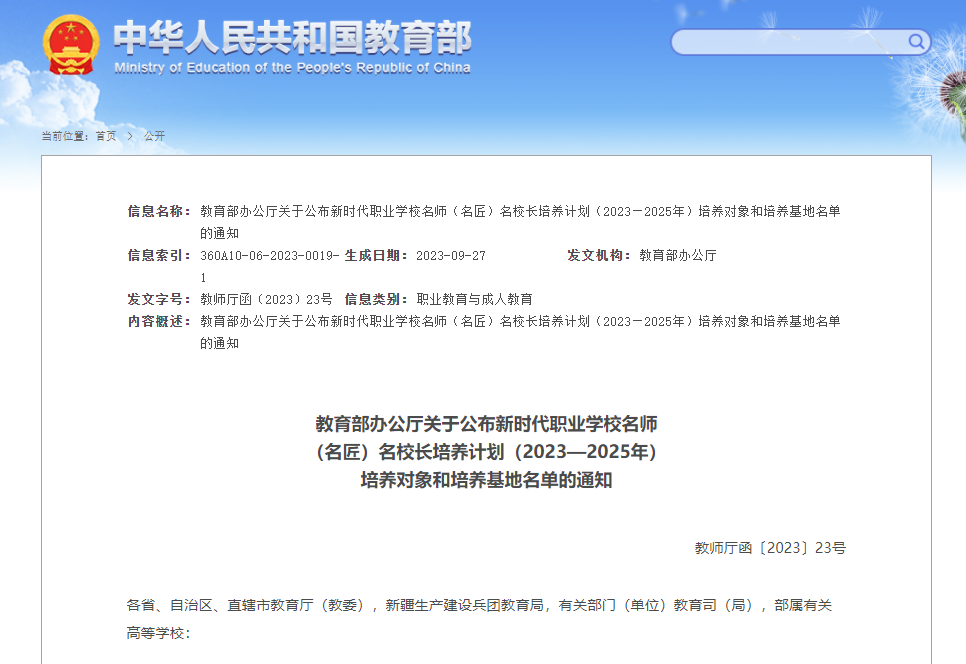
Task: Click the national emblem logo
Action: tap(71, 44)
